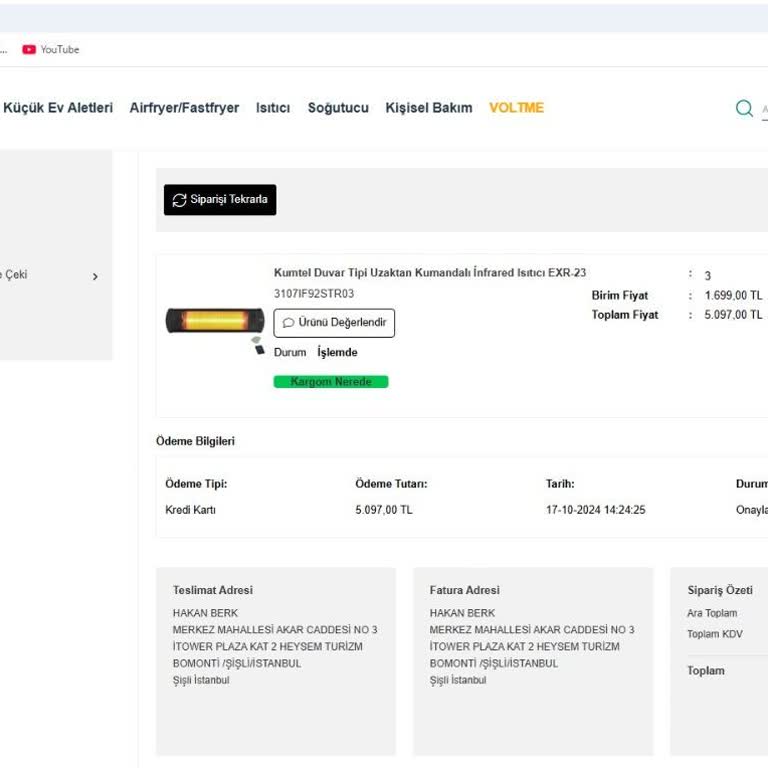Image resolution: width=768 pixels, height=768 pixels.
Task: Open Soğutucu category
Action: click(x=338, y=108)
